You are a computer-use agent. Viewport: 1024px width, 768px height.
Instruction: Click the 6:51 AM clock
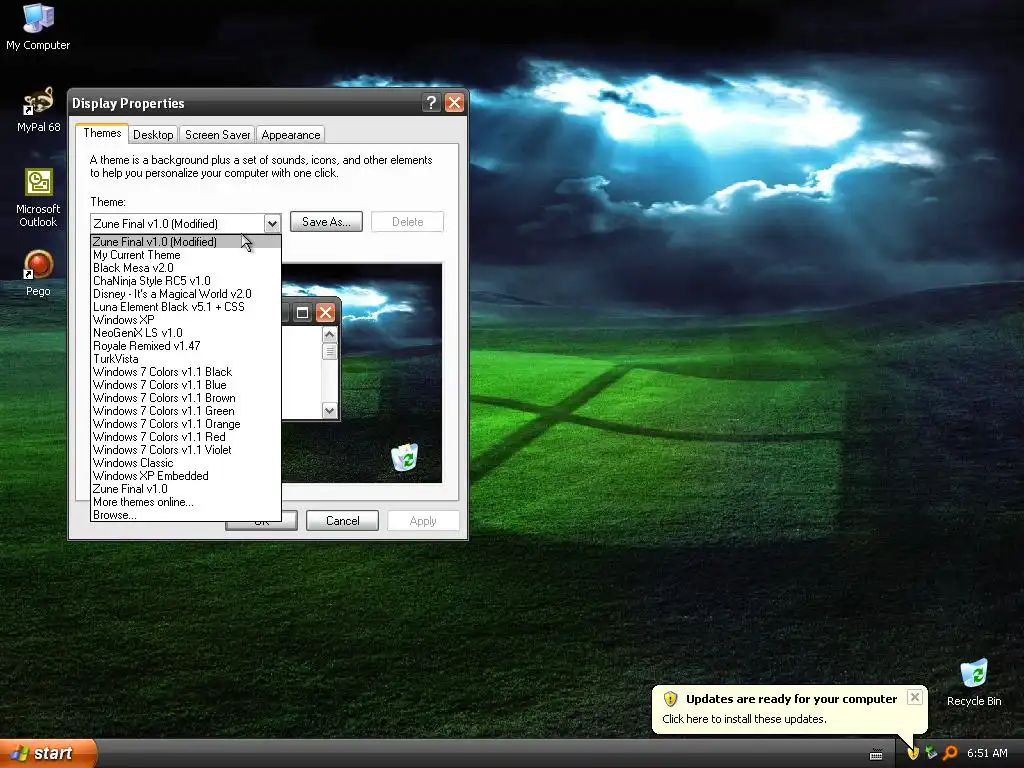pyautogui.click(x=987, y=753)
